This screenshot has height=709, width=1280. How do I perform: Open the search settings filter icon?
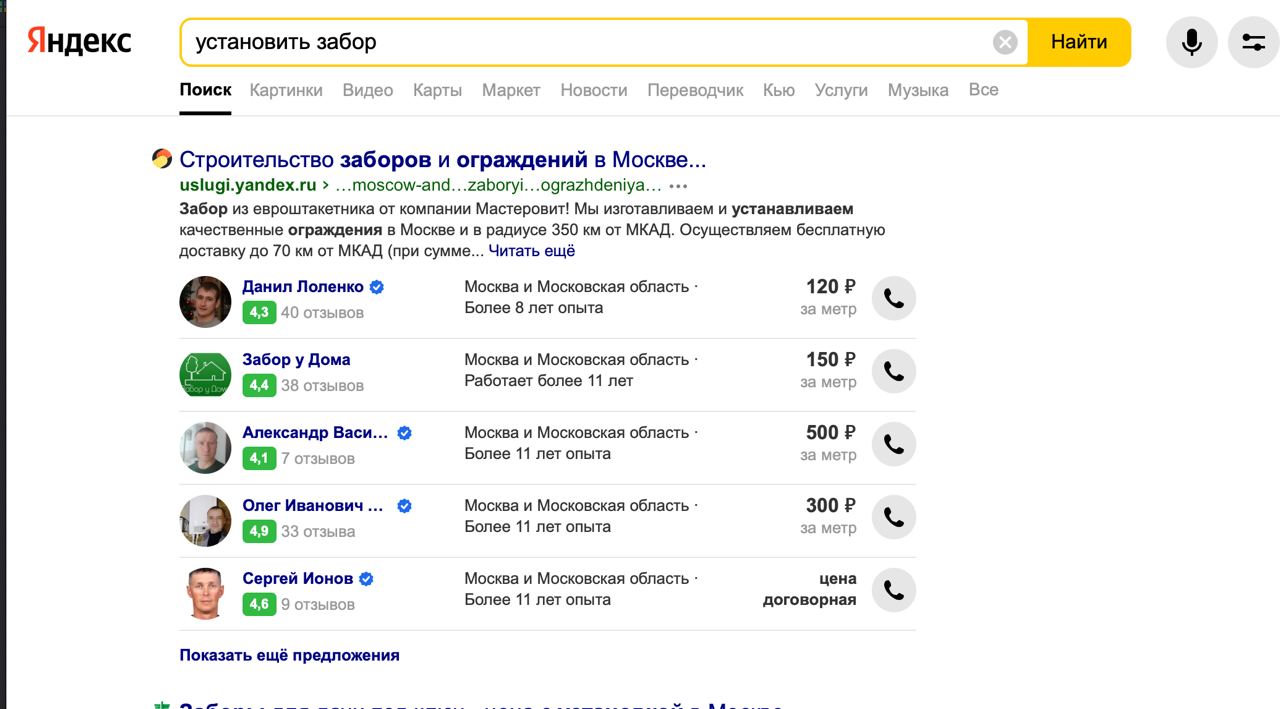1253,42
